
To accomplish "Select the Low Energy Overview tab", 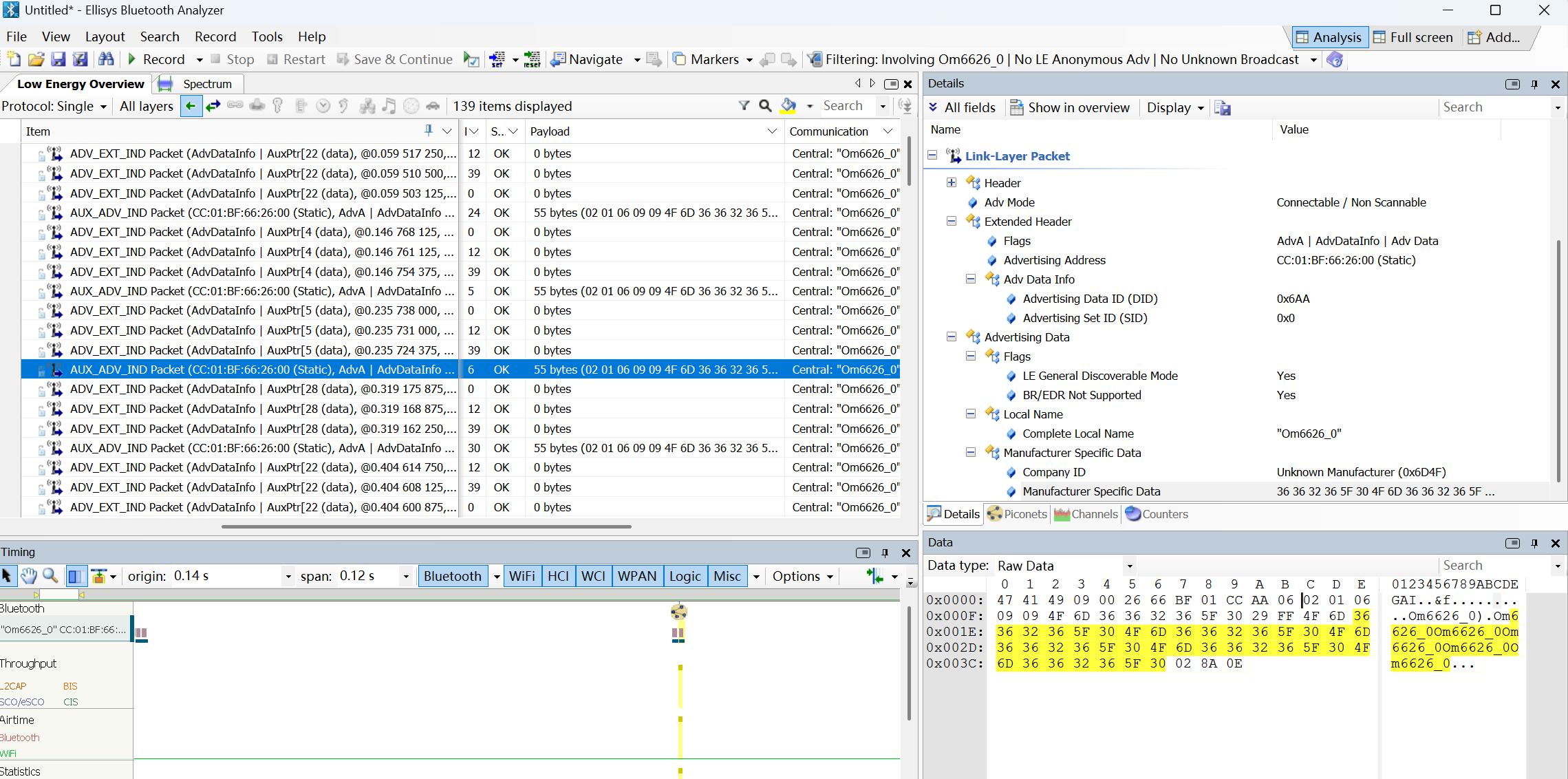I will tap(80, 84).
